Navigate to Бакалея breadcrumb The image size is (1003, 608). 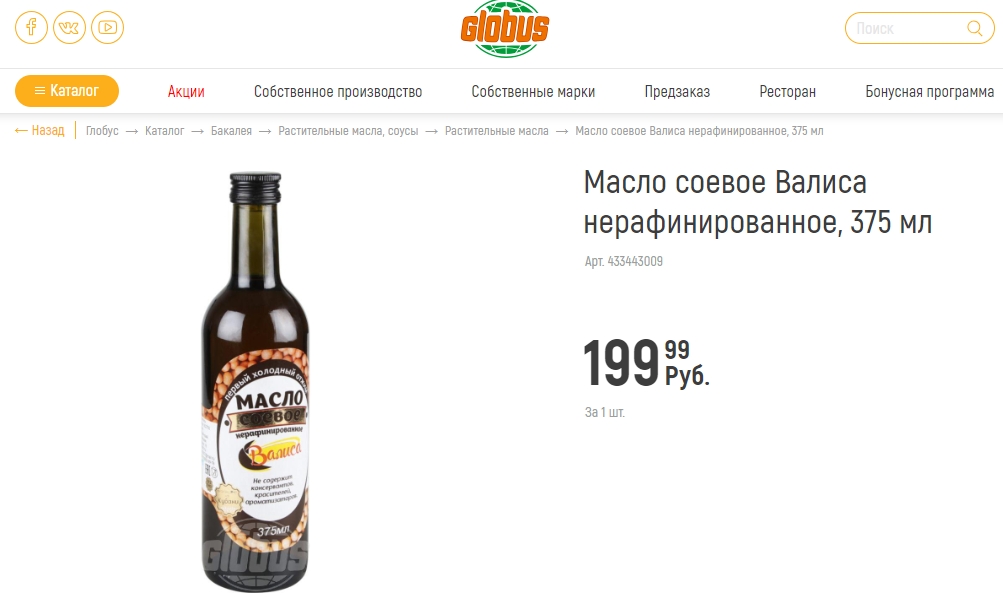click(x=232, y=131)
